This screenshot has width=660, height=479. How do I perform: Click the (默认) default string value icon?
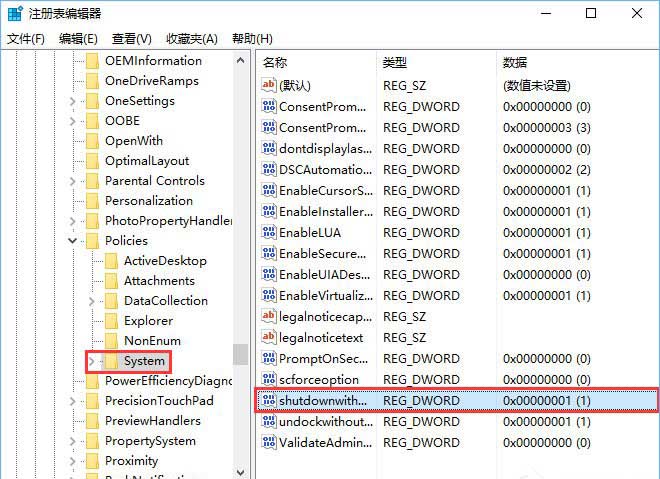(x=269, y=85)
